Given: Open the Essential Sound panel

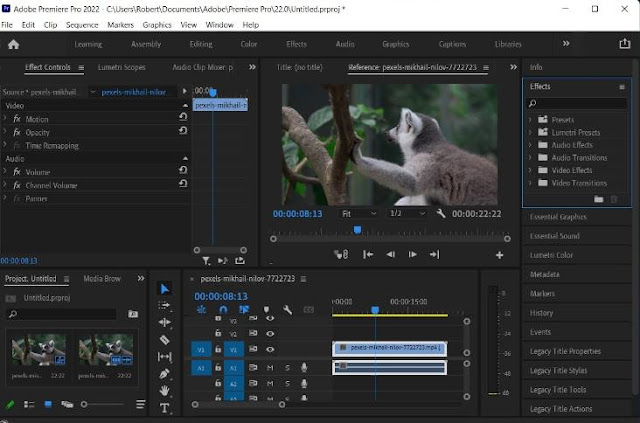Looking at the screenshot, I should click(554, 236).
